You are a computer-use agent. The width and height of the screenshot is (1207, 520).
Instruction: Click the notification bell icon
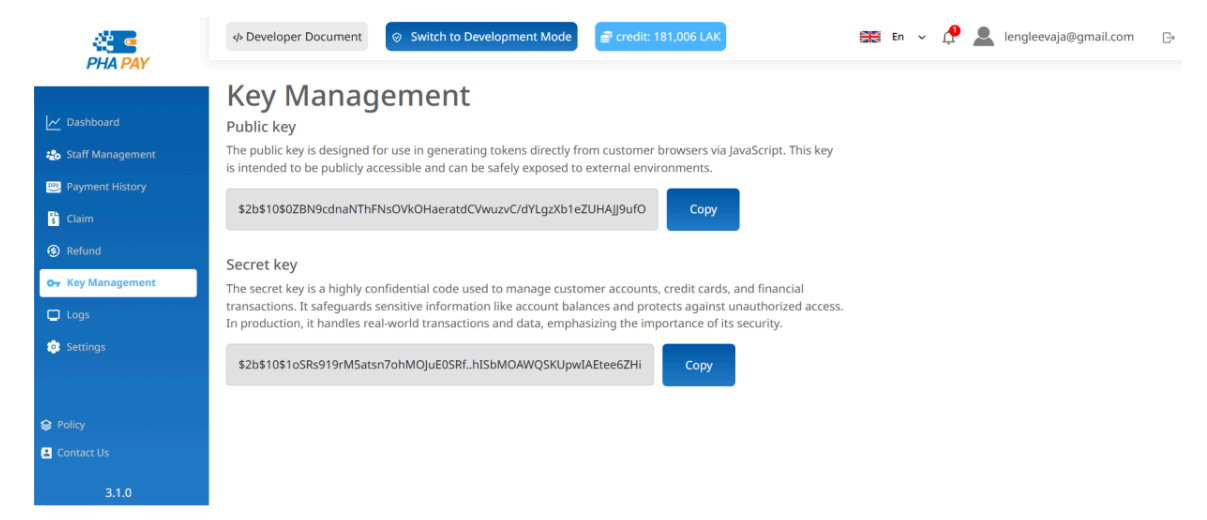click(949, 37)
